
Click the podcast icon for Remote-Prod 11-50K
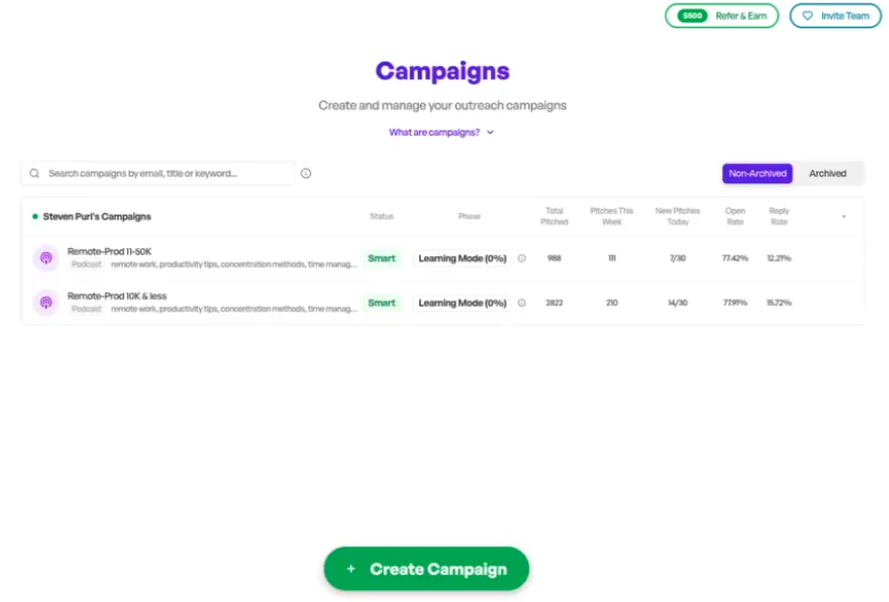coord(44,257)
